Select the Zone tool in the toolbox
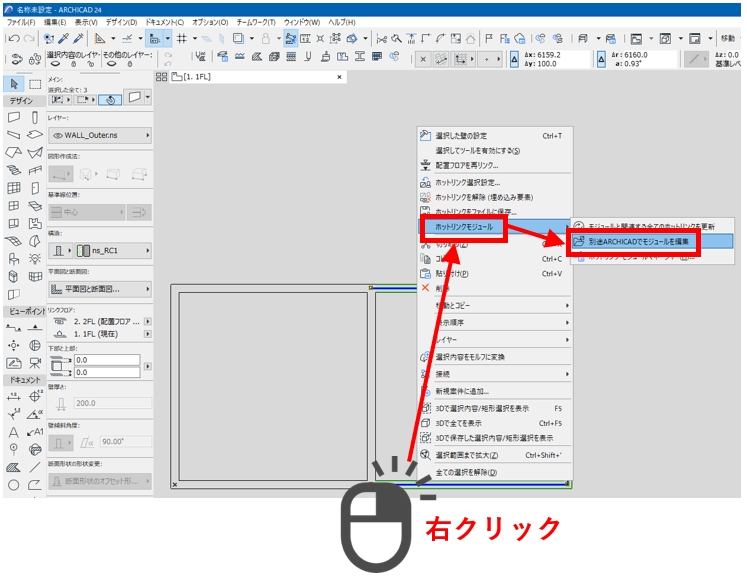The width and height of the screenshot is (747, 580). tap(35, 224)
